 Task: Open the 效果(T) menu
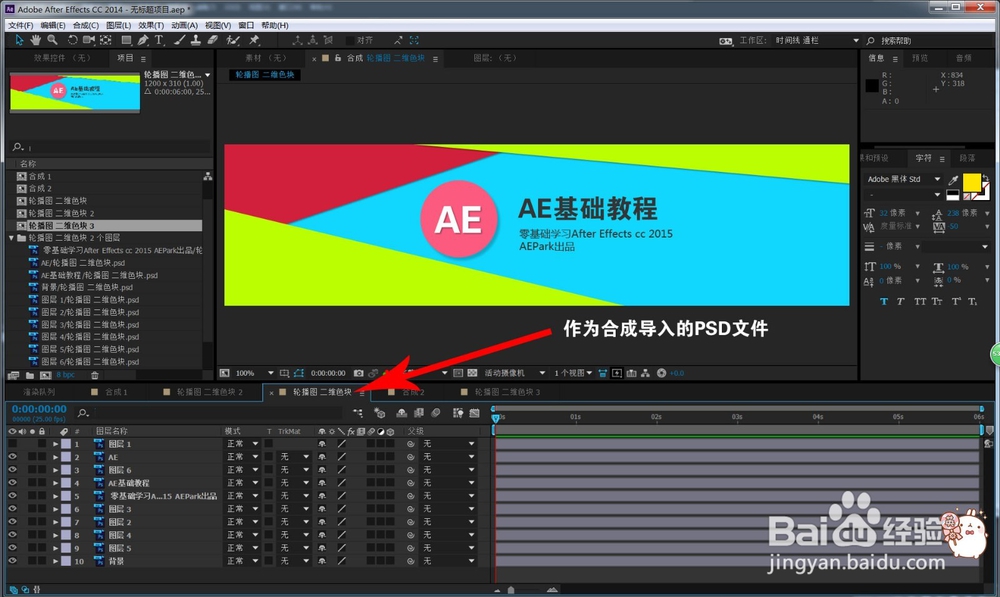pyautogui.click(x=151, y=26)
